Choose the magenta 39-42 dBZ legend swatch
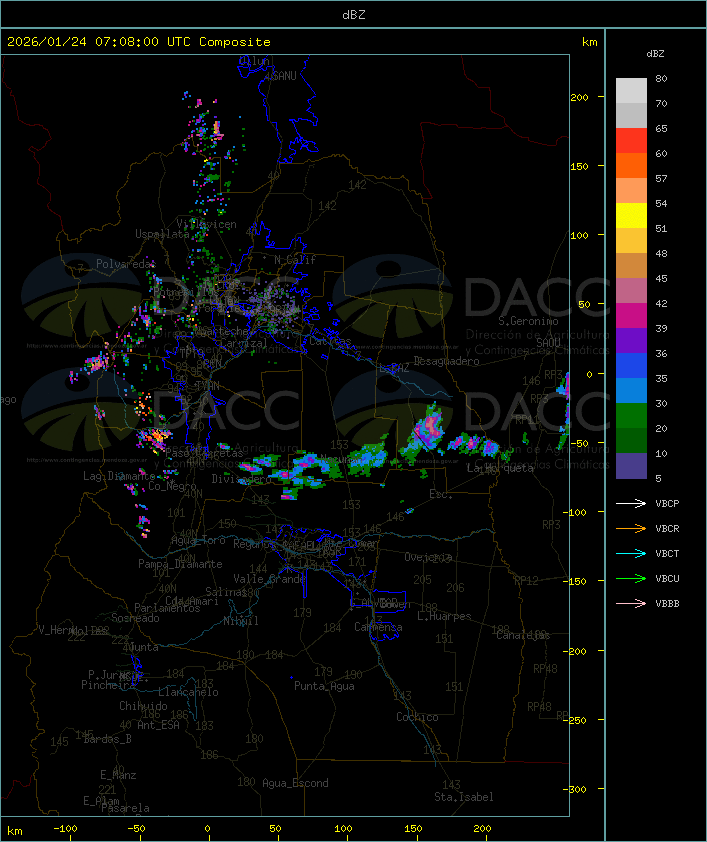This screenshot has width=707, height=842. click(x=631, y=316)
